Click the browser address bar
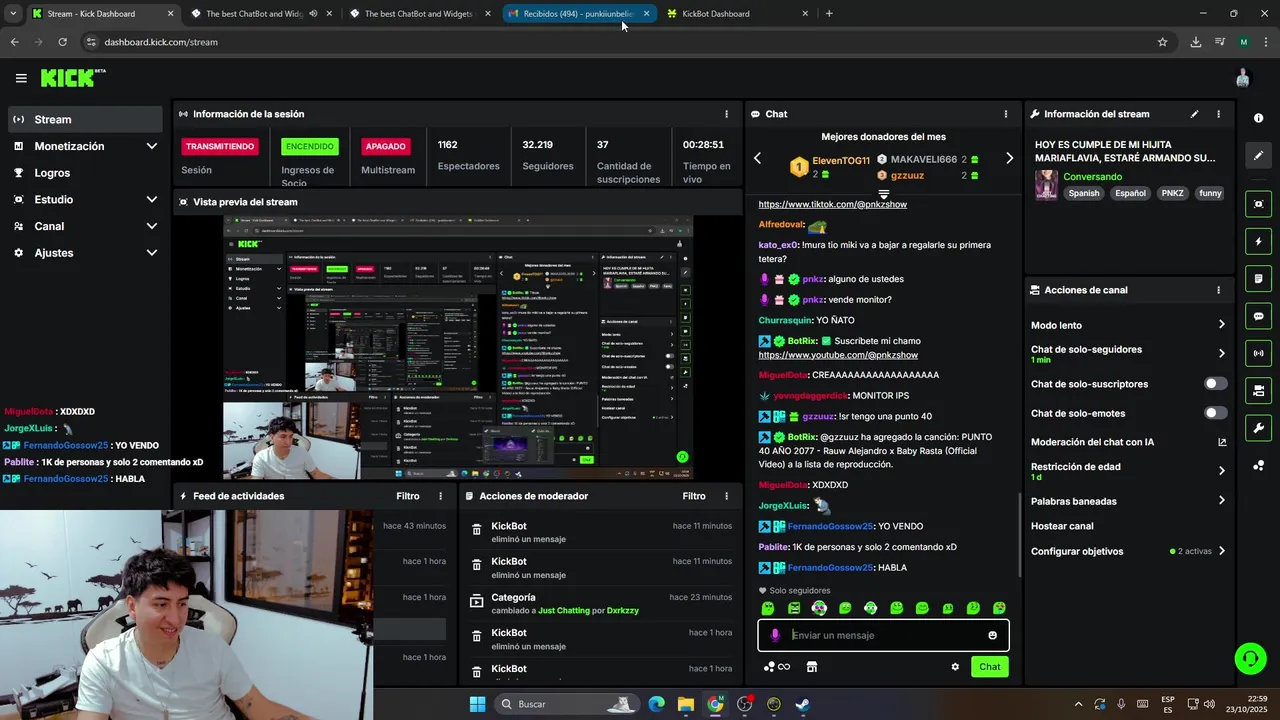Screen dimensions: 1280x720 click(620, 42)
